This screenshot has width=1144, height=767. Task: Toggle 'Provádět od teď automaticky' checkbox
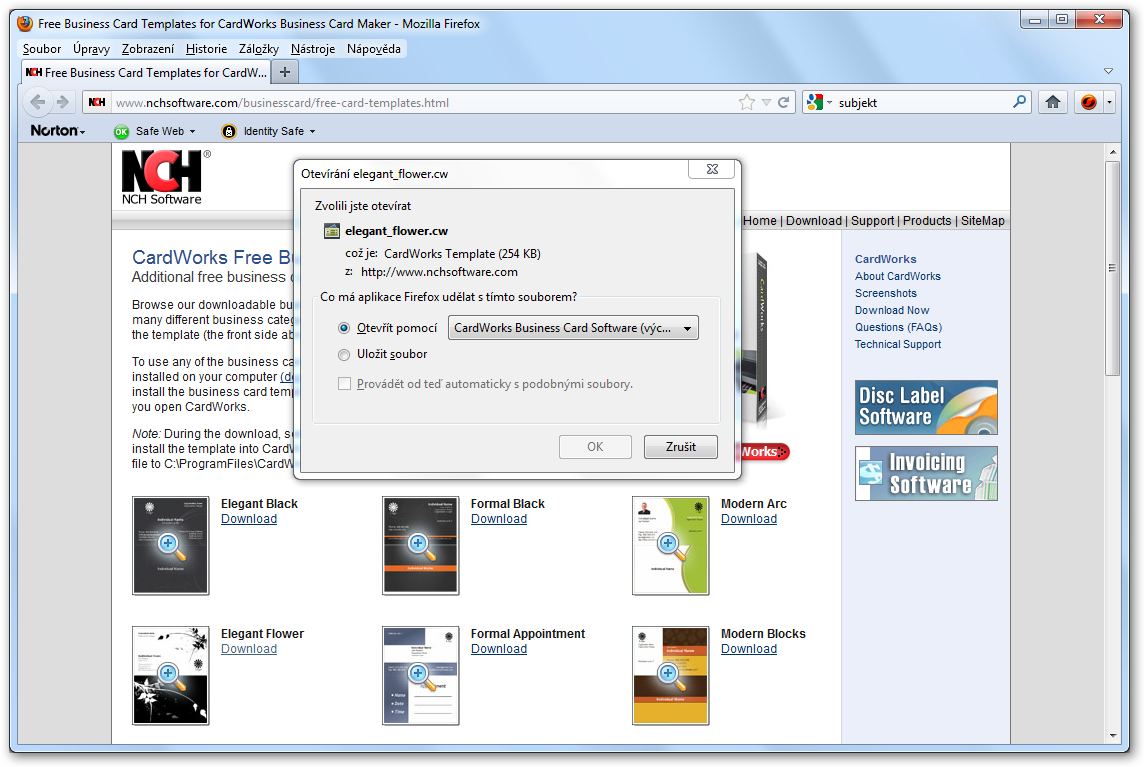point(344,384)
